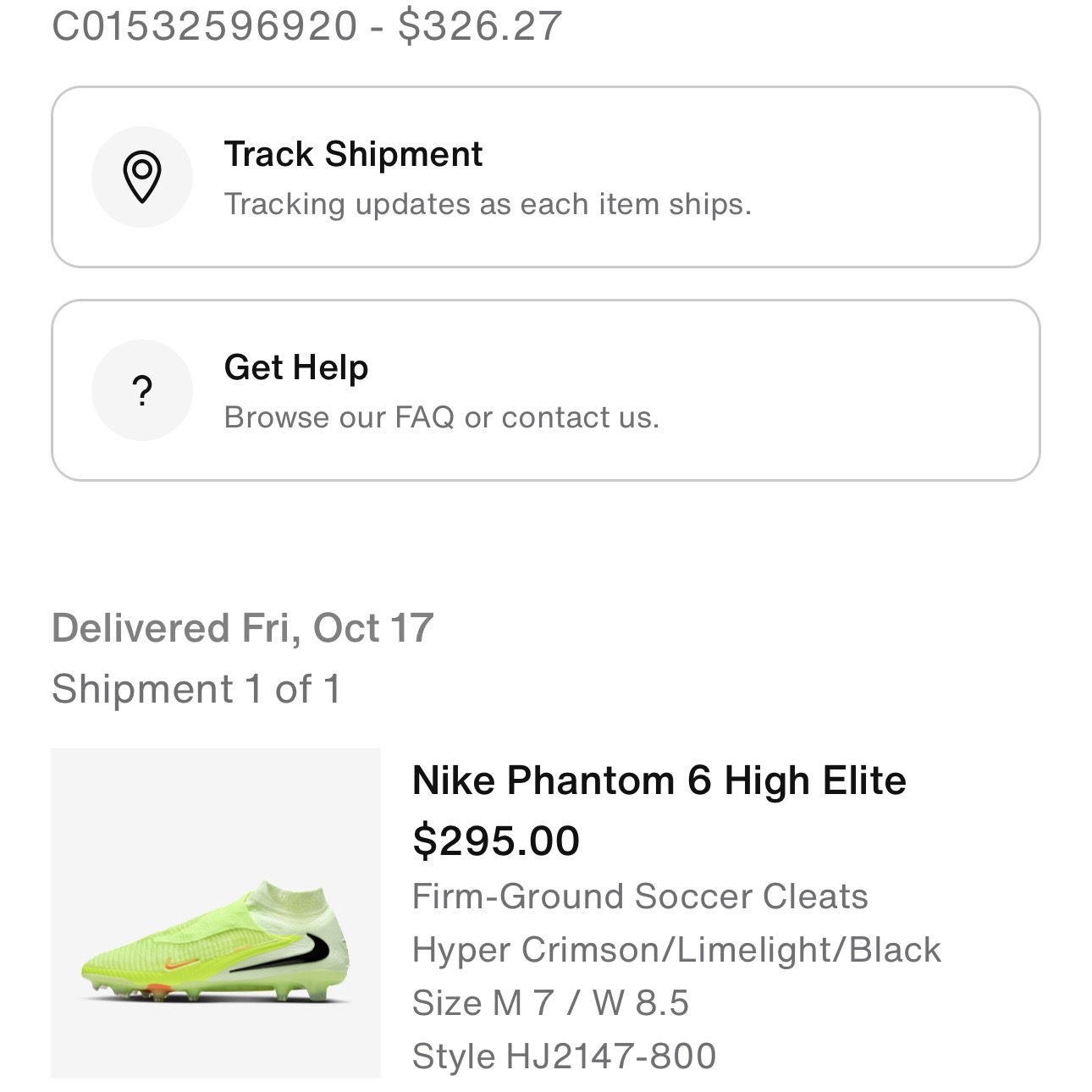The height and width of the screenshot is (1092, 1092).
Task: Click the Style HJ2147-800 code
Action: 564,1056
